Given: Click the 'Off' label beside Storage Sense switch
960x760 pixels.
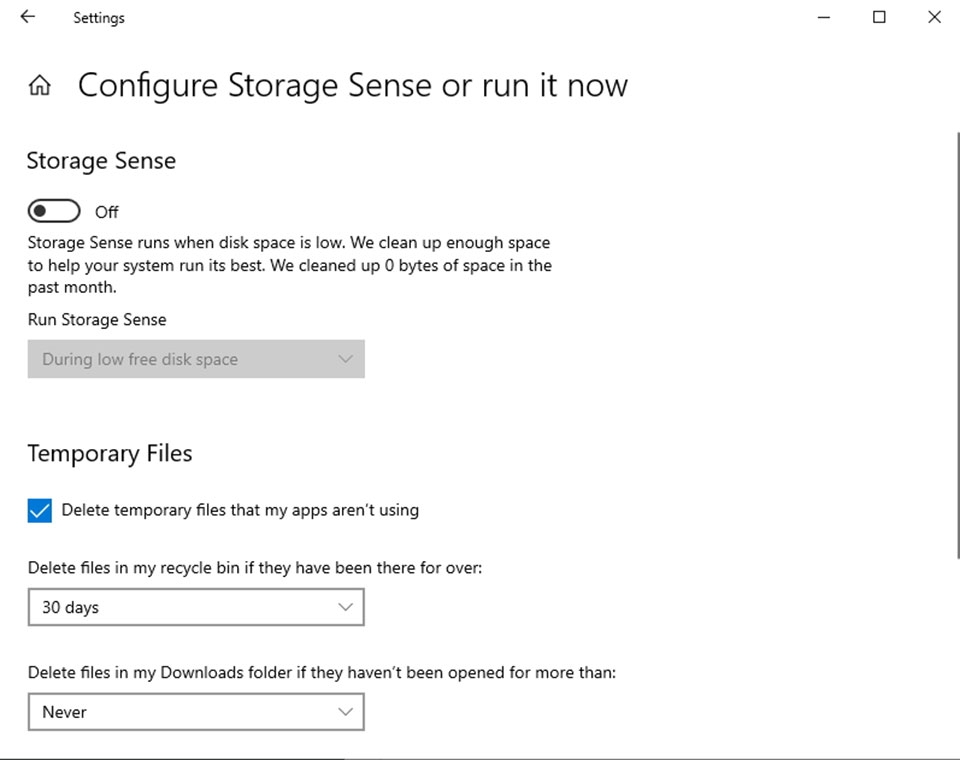Looking at the screenshot, I should click(x=107, y=212).
